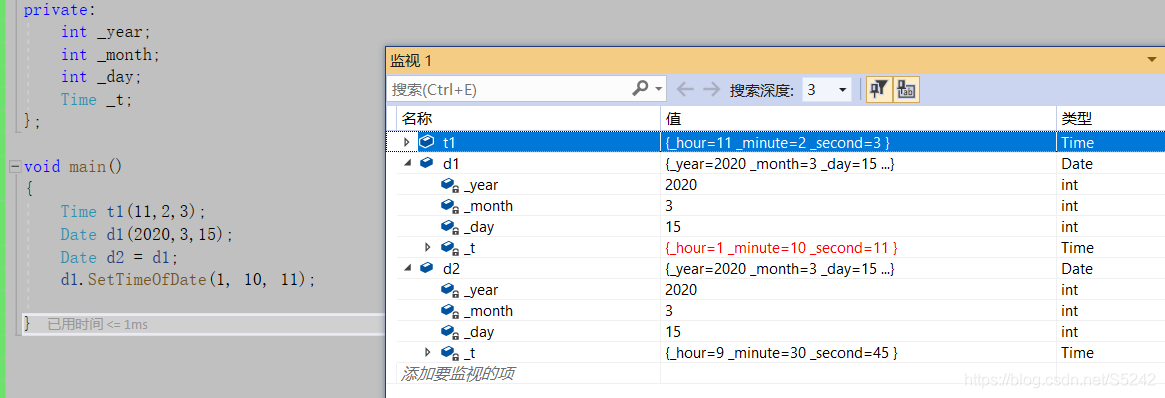The image size is (1165, 398).
Task: Click the 2020 value of d1 _year
Action: pyautogui.click(x=681, y=185)
